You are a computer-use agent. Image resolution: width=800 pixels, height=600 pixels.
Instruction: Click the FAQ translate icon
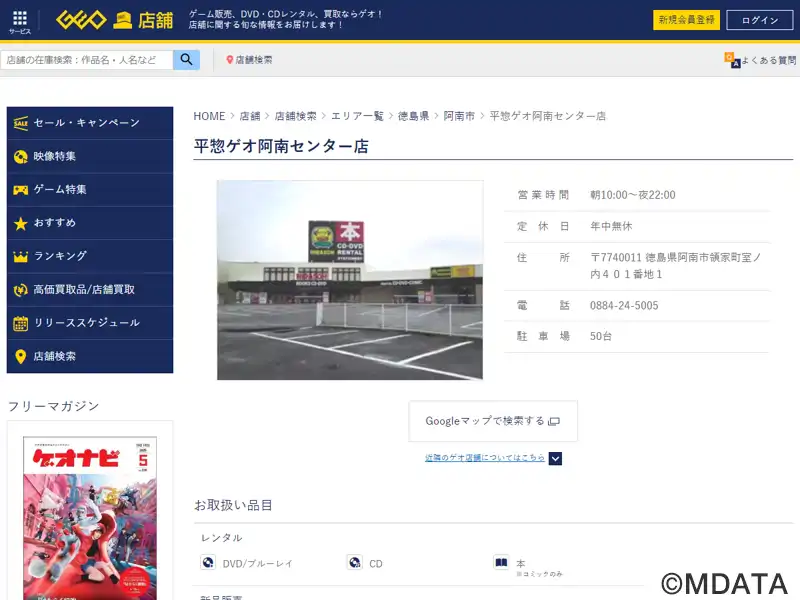tap(732, 60)
